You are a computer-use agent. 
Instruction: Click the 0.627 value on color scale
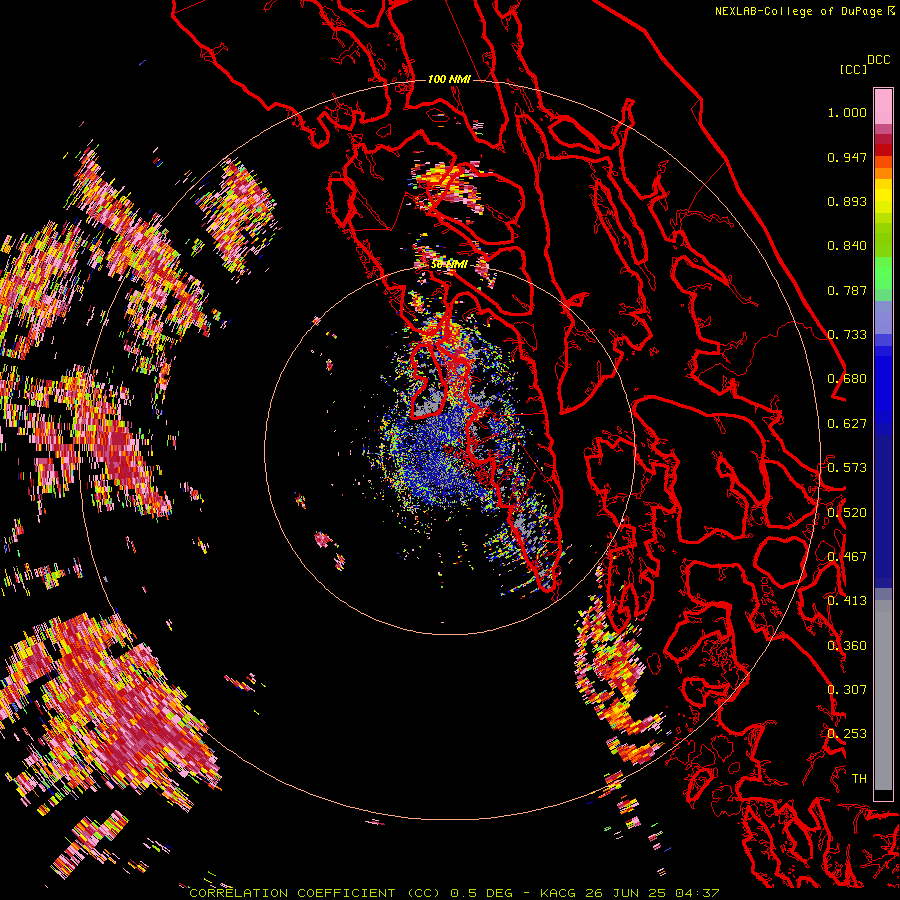click(x=847, y=424)
